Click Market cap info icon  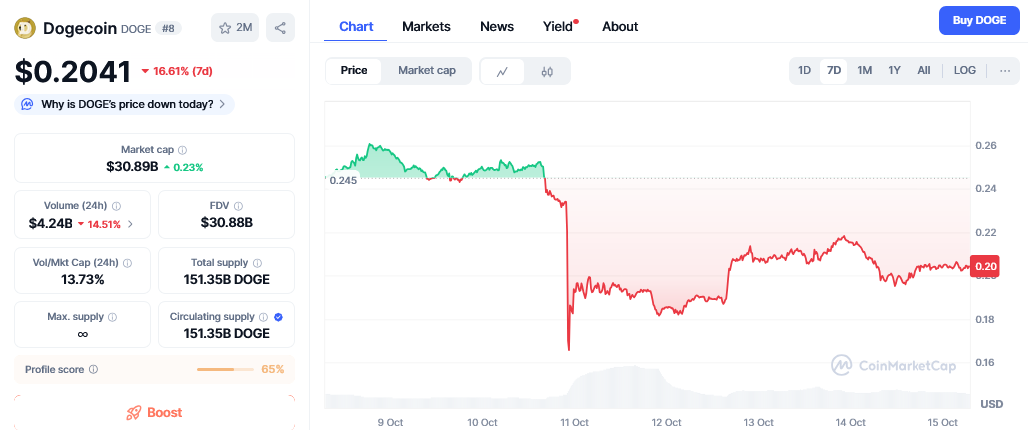182,150
